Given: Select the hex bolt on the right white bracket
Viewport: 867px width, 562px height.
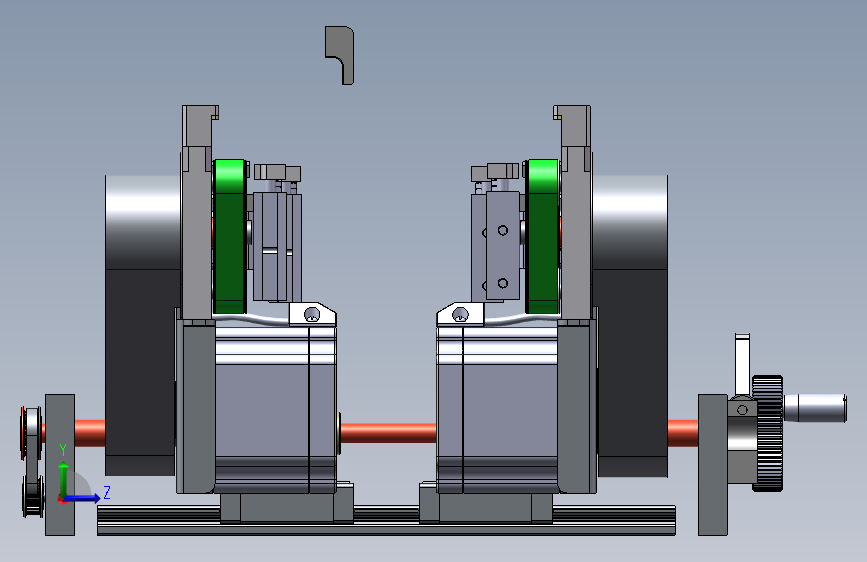Looking at the screenshot, I should [x=460, y=315].
